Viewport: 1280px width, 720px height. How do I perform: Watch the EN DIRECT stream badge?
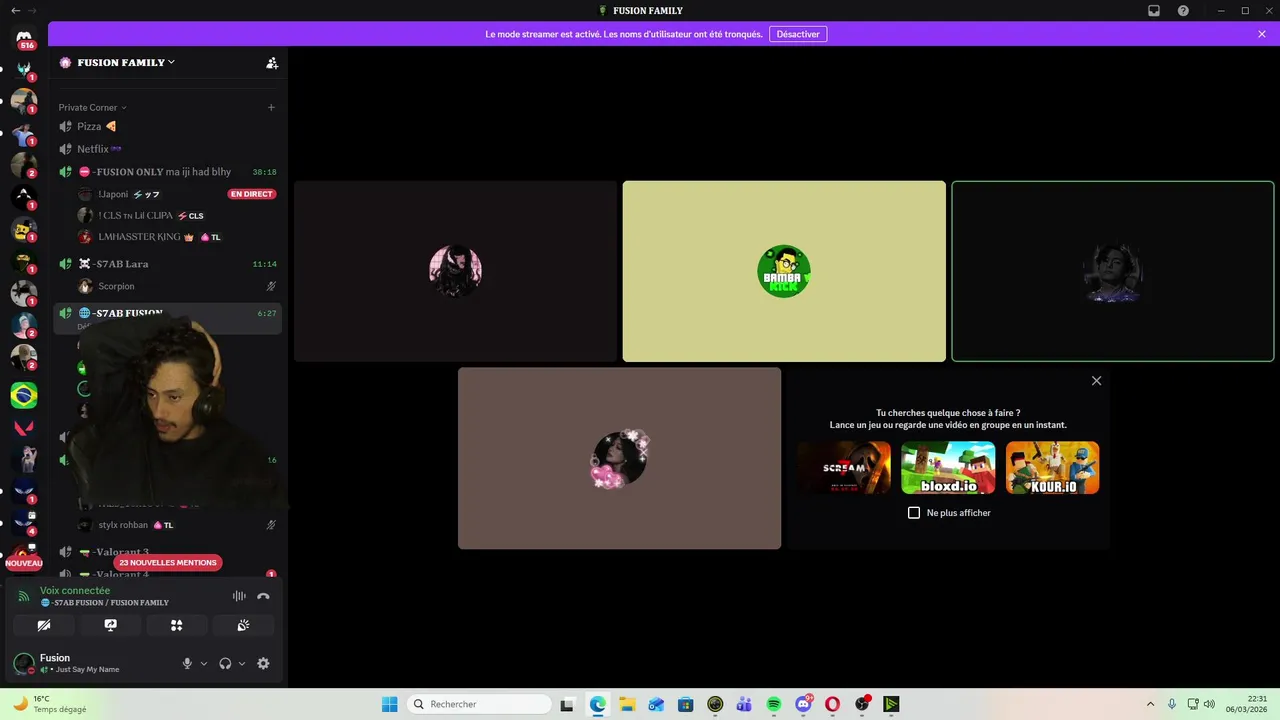coord(251,194)
